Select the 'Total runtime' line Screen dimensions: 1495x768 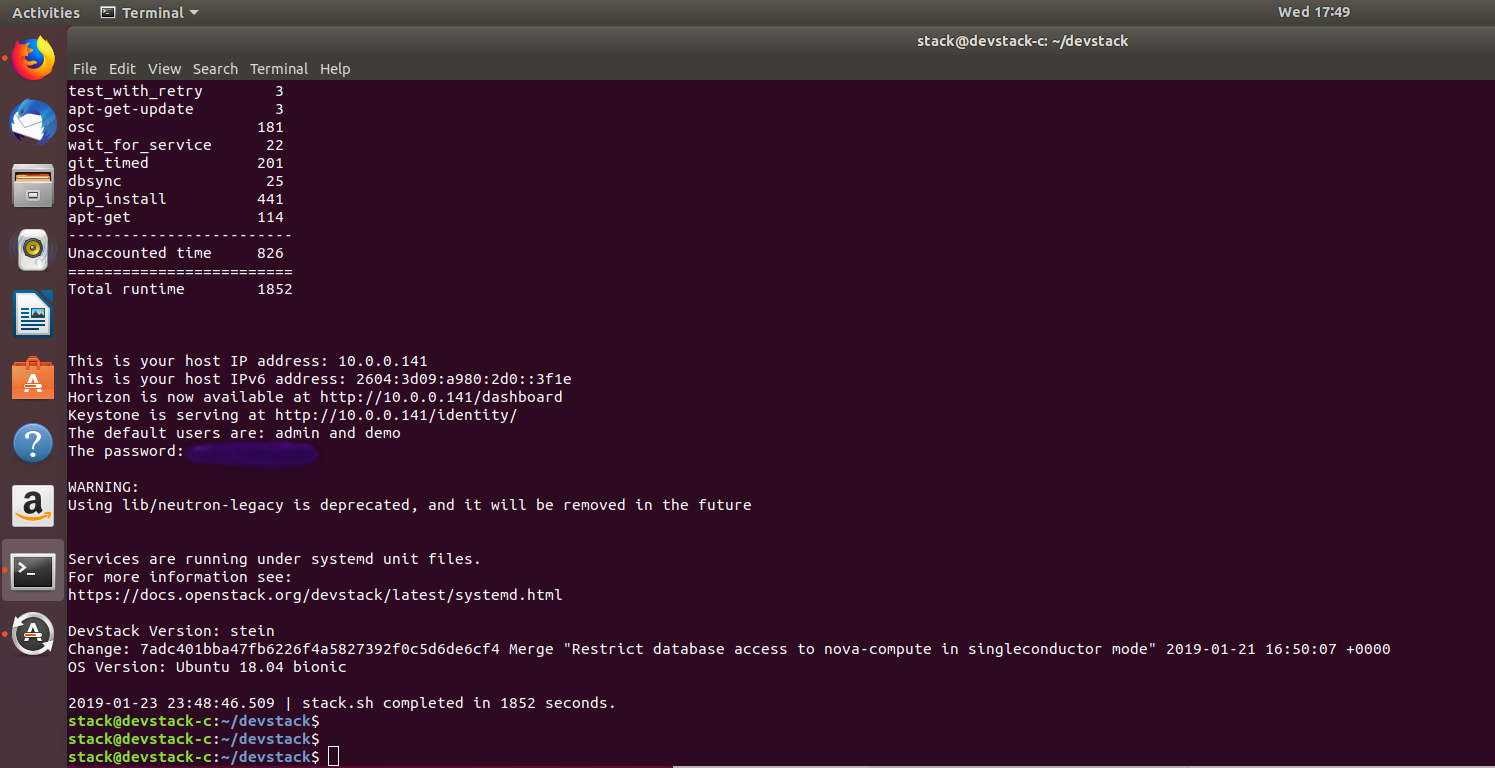tap(180, 289)
